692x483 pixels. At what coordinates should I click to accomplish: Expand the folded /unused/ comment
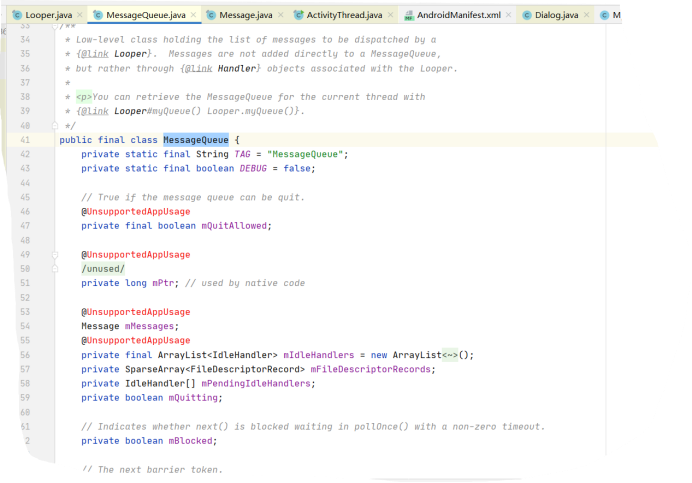coord(103,269)
